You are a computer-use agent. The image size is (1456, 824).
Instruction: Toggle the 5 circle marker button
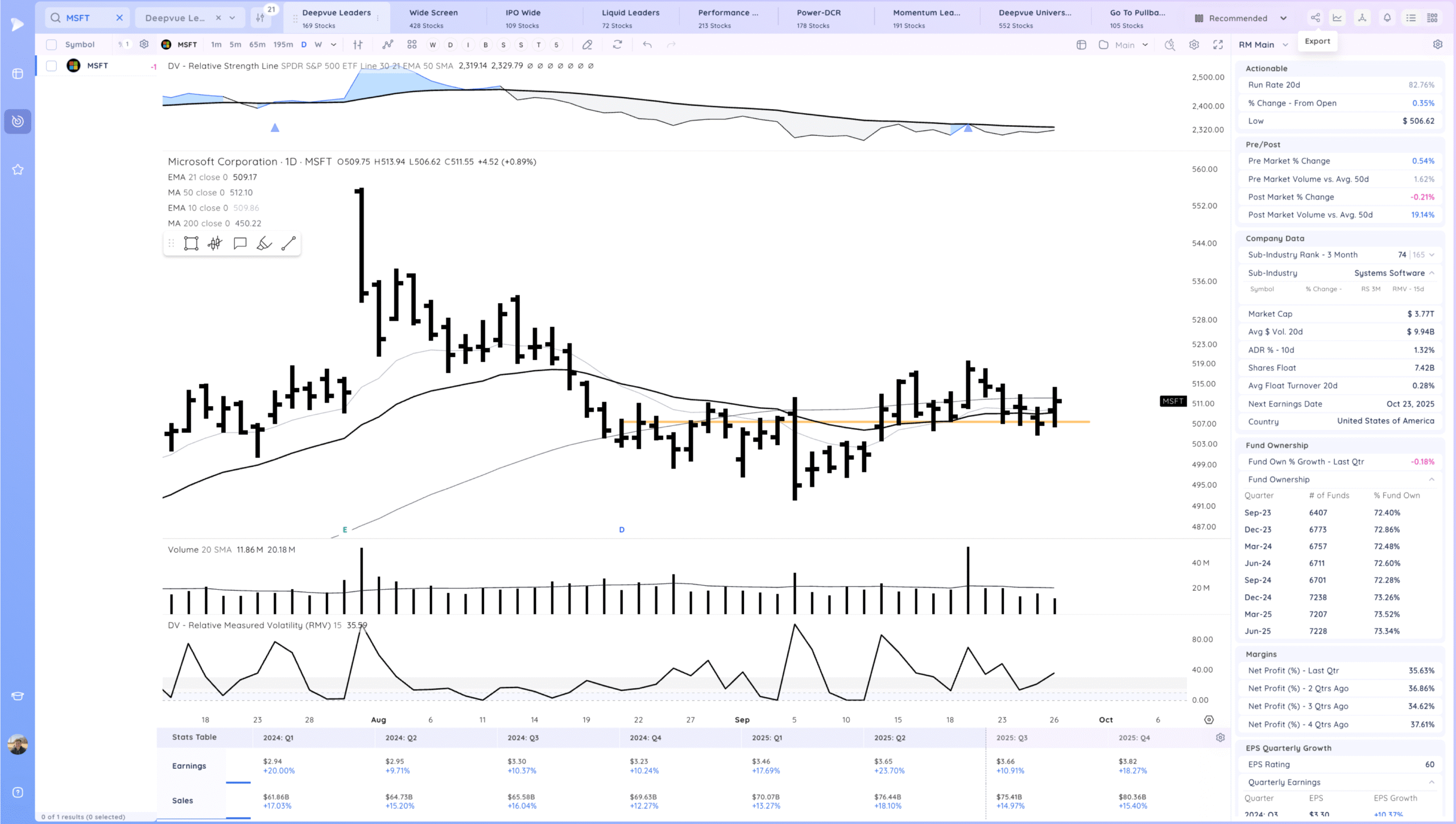coord(556,44)
